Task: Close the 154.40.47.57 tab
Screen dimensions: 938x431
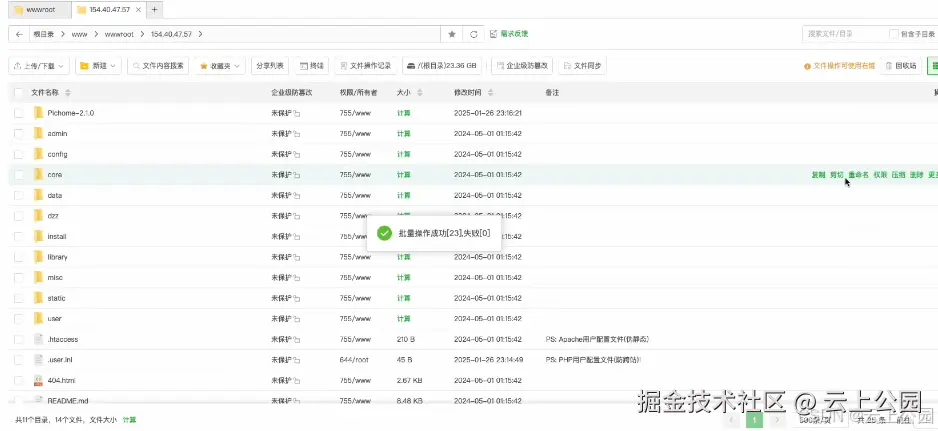Action: pyautogui.click(x=138, y=10)
